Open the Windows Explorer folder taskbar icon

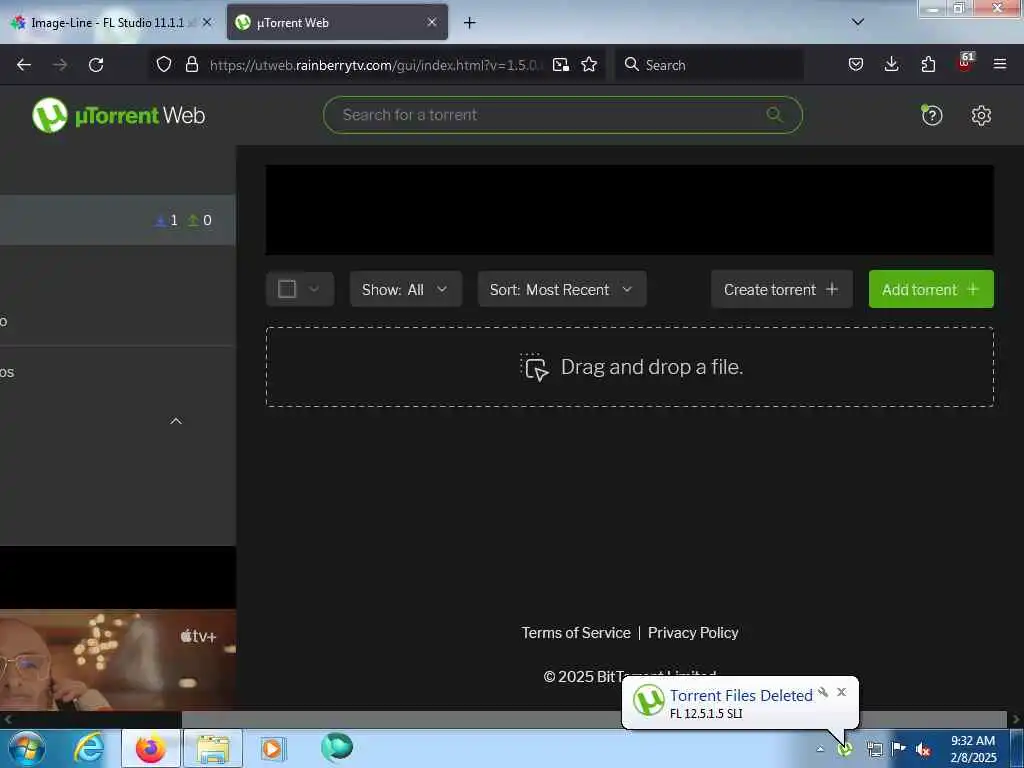(213, 748)
